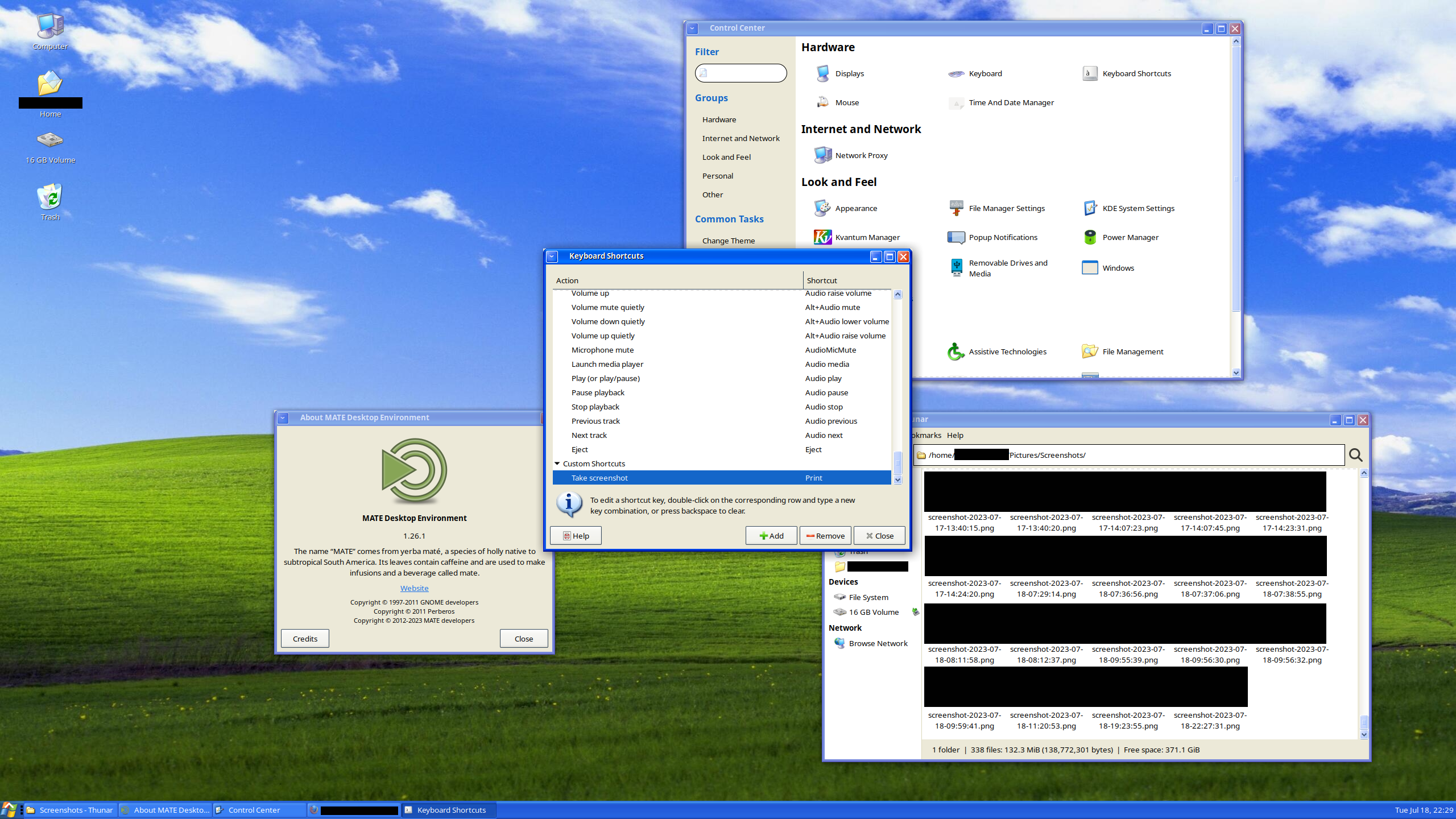This screenshot has width=1456, height=819.
Task: Select the Trash desktop icon
Action: 50,202
